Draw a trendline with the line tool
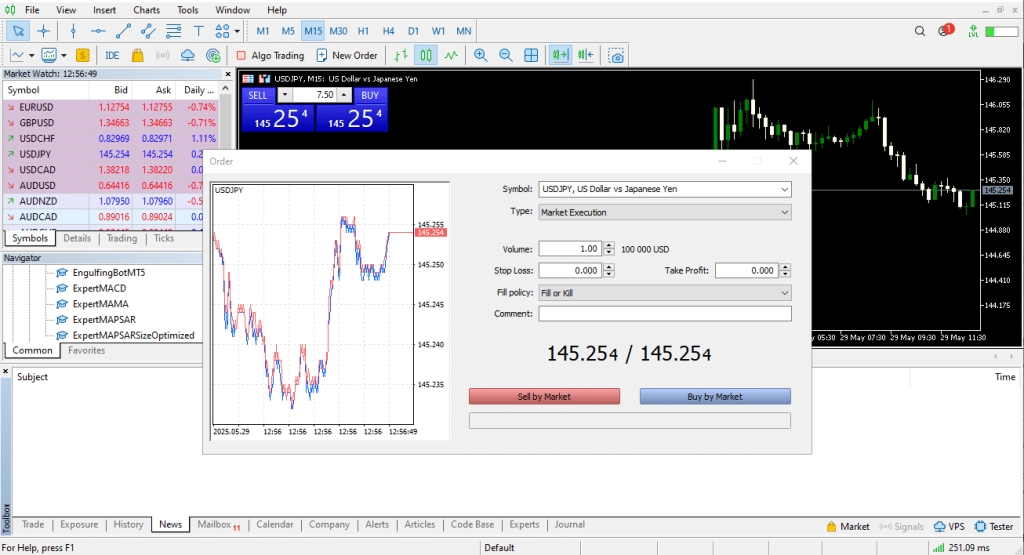Screen dimensions: 1024x555 [x=123, y=31]
